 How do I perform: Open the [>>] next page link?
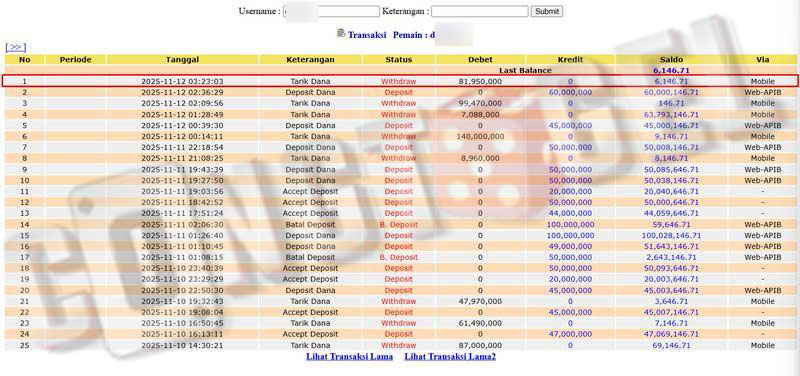pos(15,47)
